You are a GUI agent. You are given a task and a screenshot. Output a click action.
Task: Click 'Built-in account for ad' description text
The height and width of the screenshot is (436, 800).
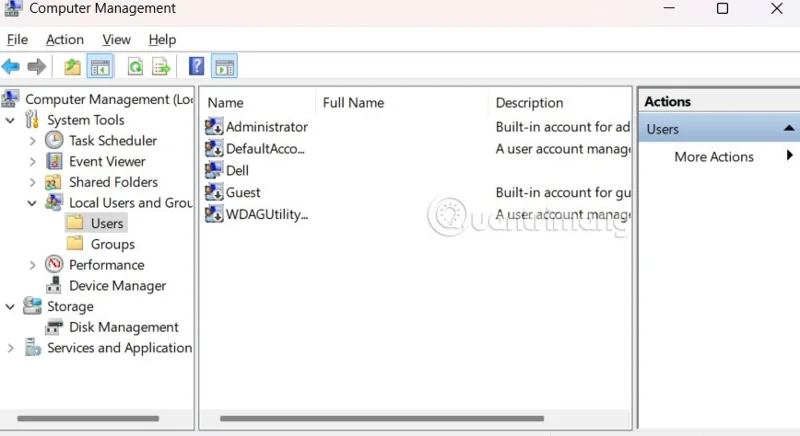563,126
